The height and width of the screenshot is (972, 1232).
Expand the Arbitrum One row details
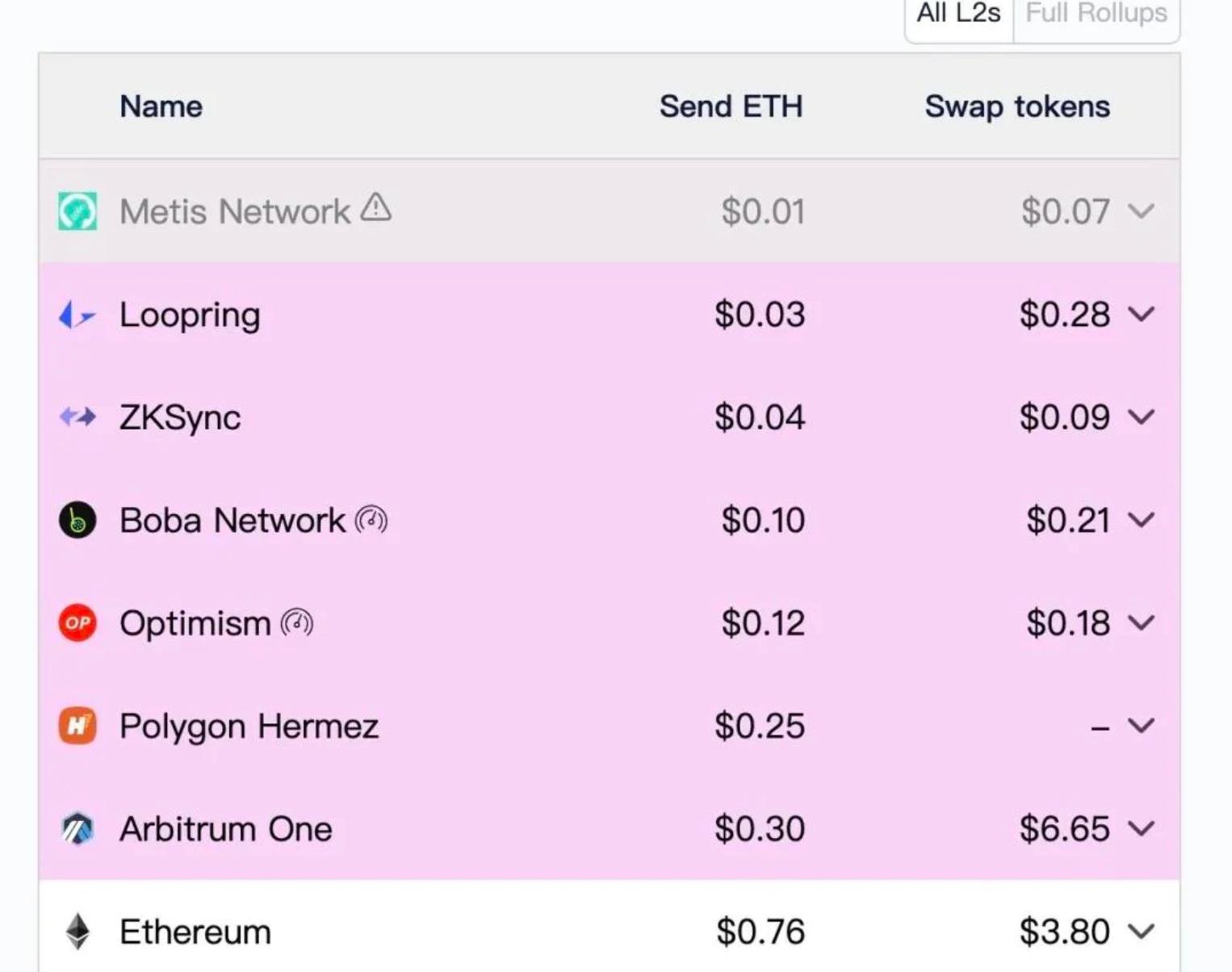coord(1142,828)
